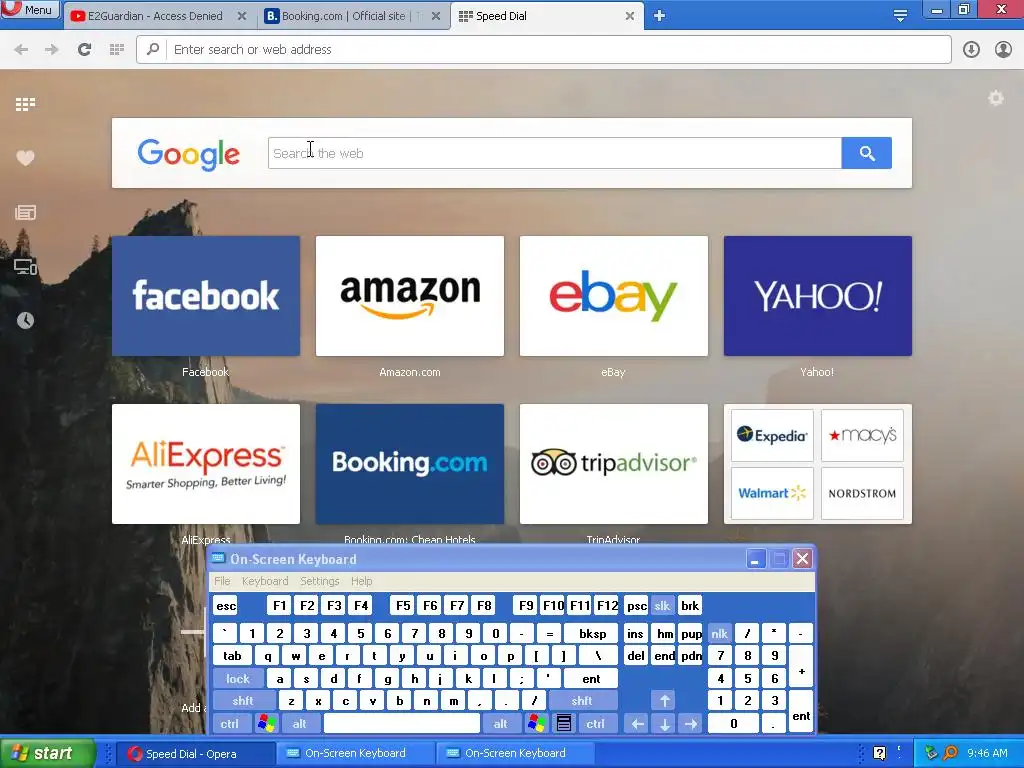Screen dimensions: 1024x768
Task: Toggle the slk scroll lock key
Action: [x=662, y=606]
